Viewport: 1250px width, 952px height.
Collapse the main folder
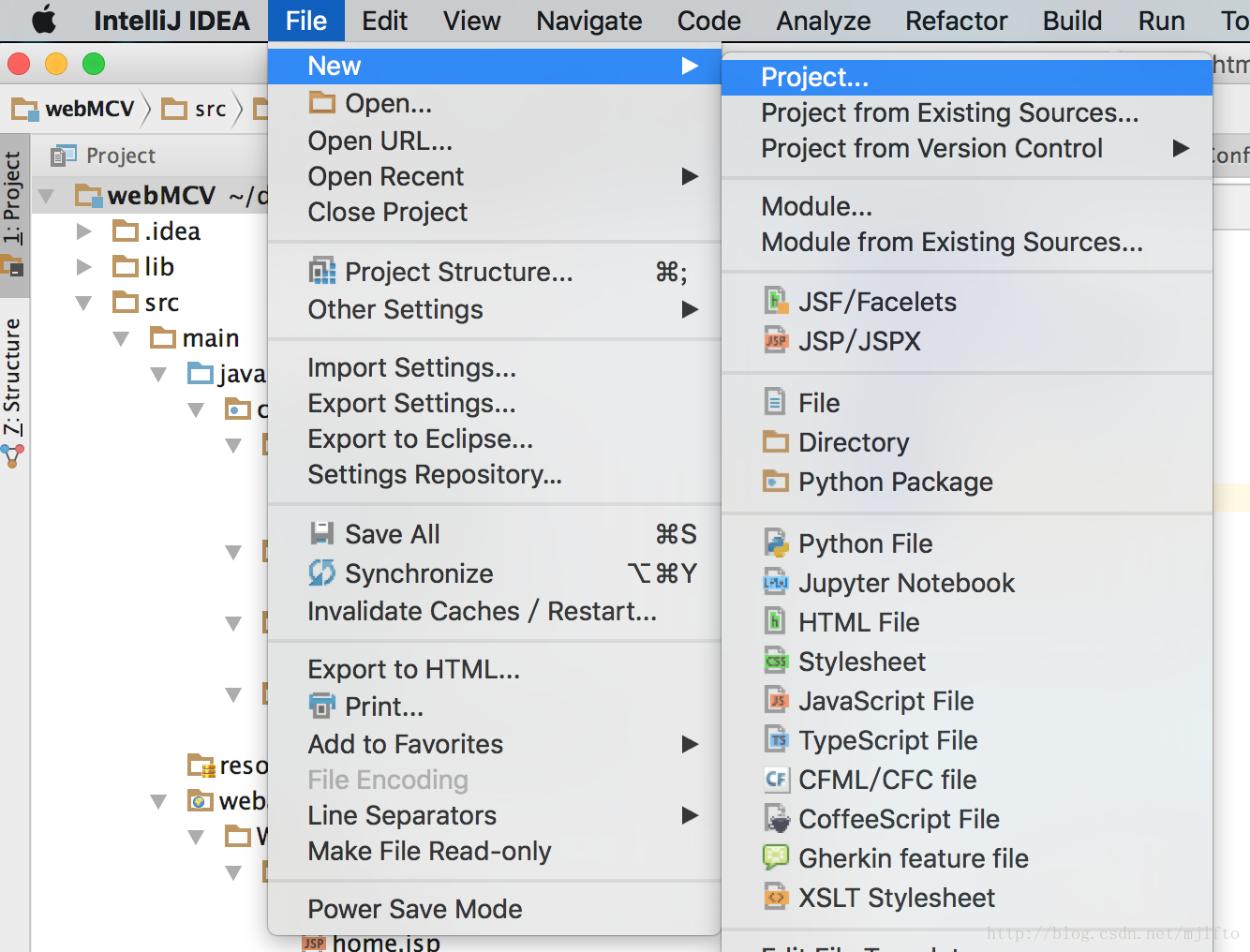(x=122, y=338)
